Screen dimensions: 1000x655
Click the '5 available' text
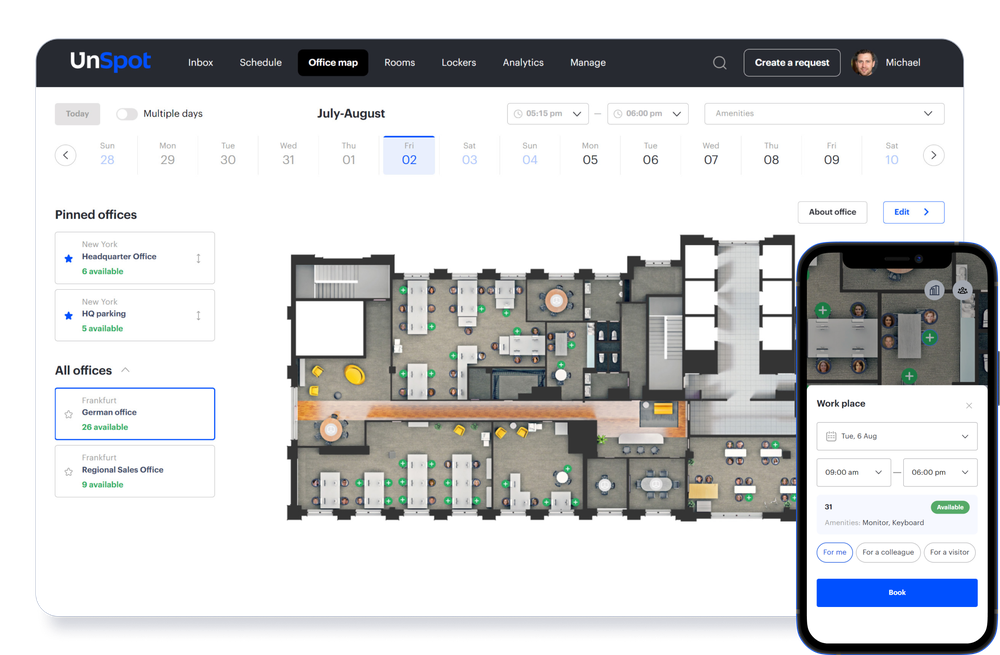(102, 328)
